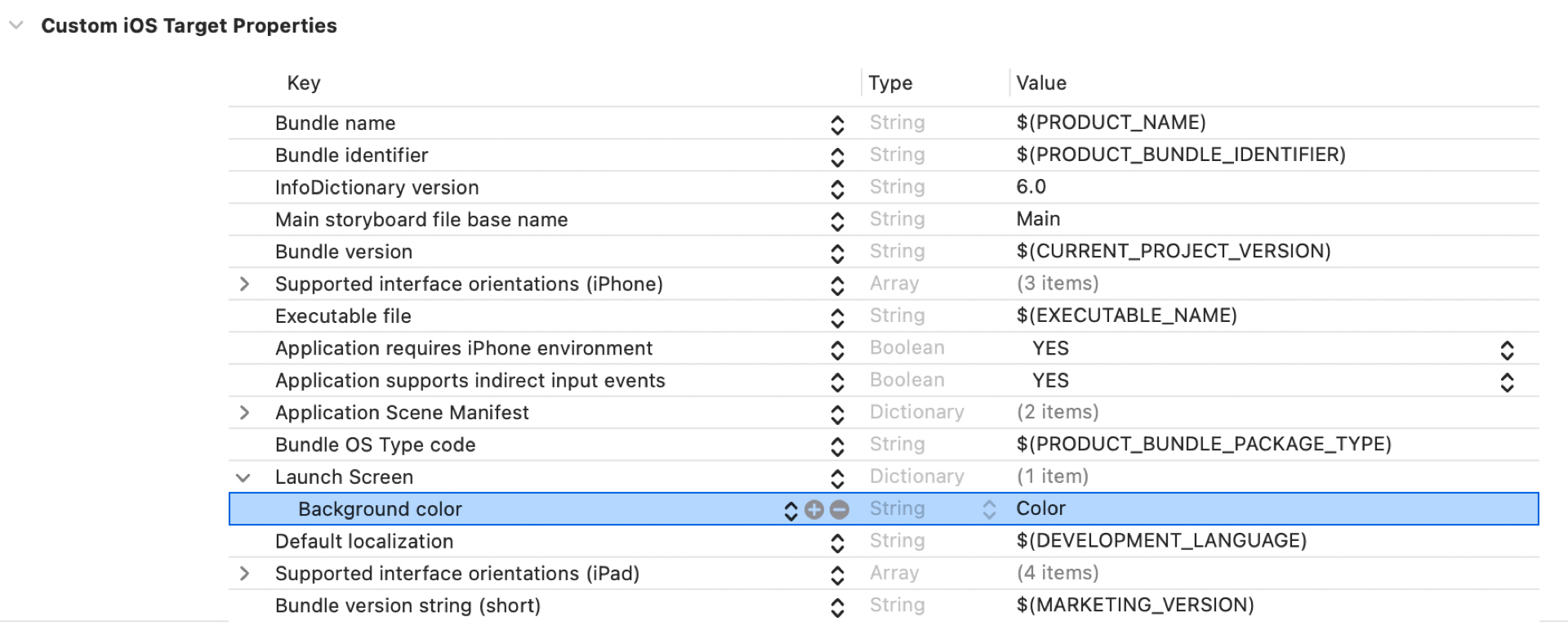Select the Default localization key
The width and height of the screenshot is (1568, 635).
click(364, 542)
